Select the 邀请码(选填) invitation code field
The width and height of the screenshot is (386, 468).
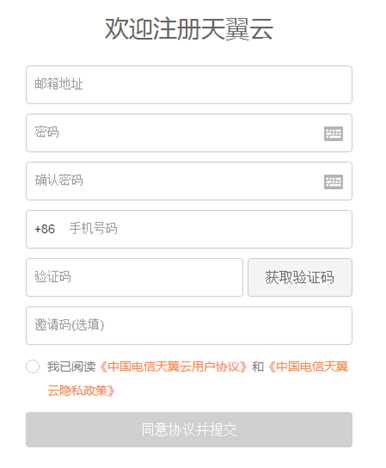click(x=189, y=325)
